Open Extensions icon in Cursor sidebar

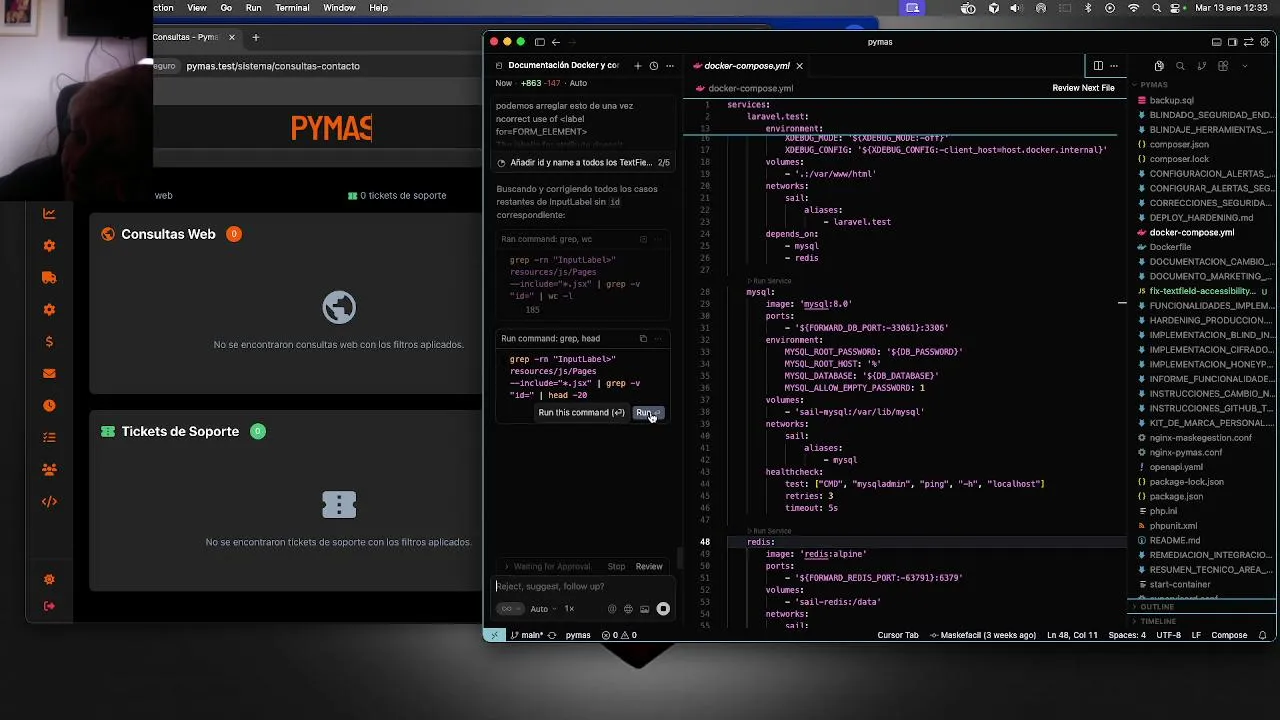[1223, 66]
